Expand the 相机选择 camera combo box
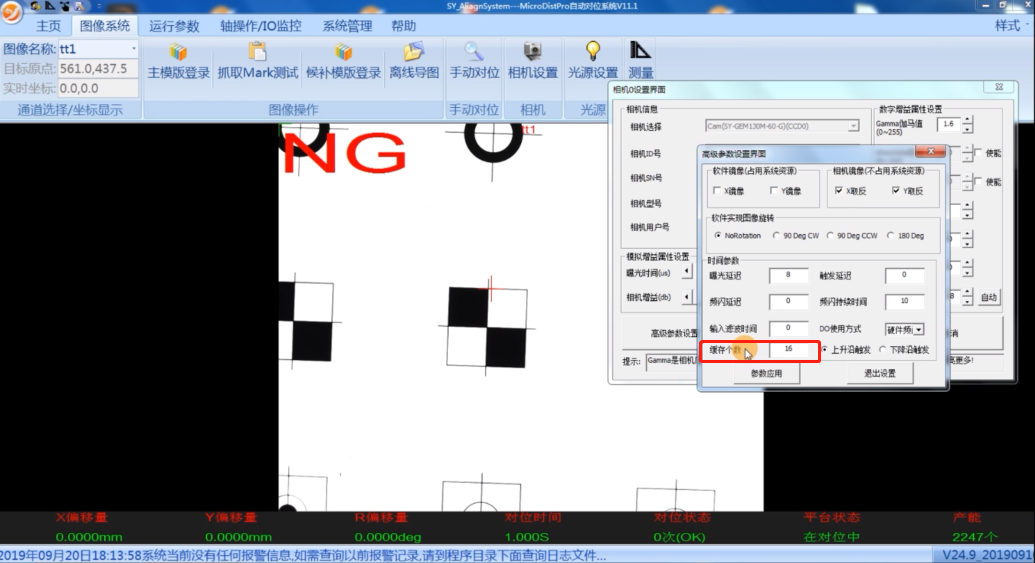1035x563 pixels. click(x=853, y=126)
